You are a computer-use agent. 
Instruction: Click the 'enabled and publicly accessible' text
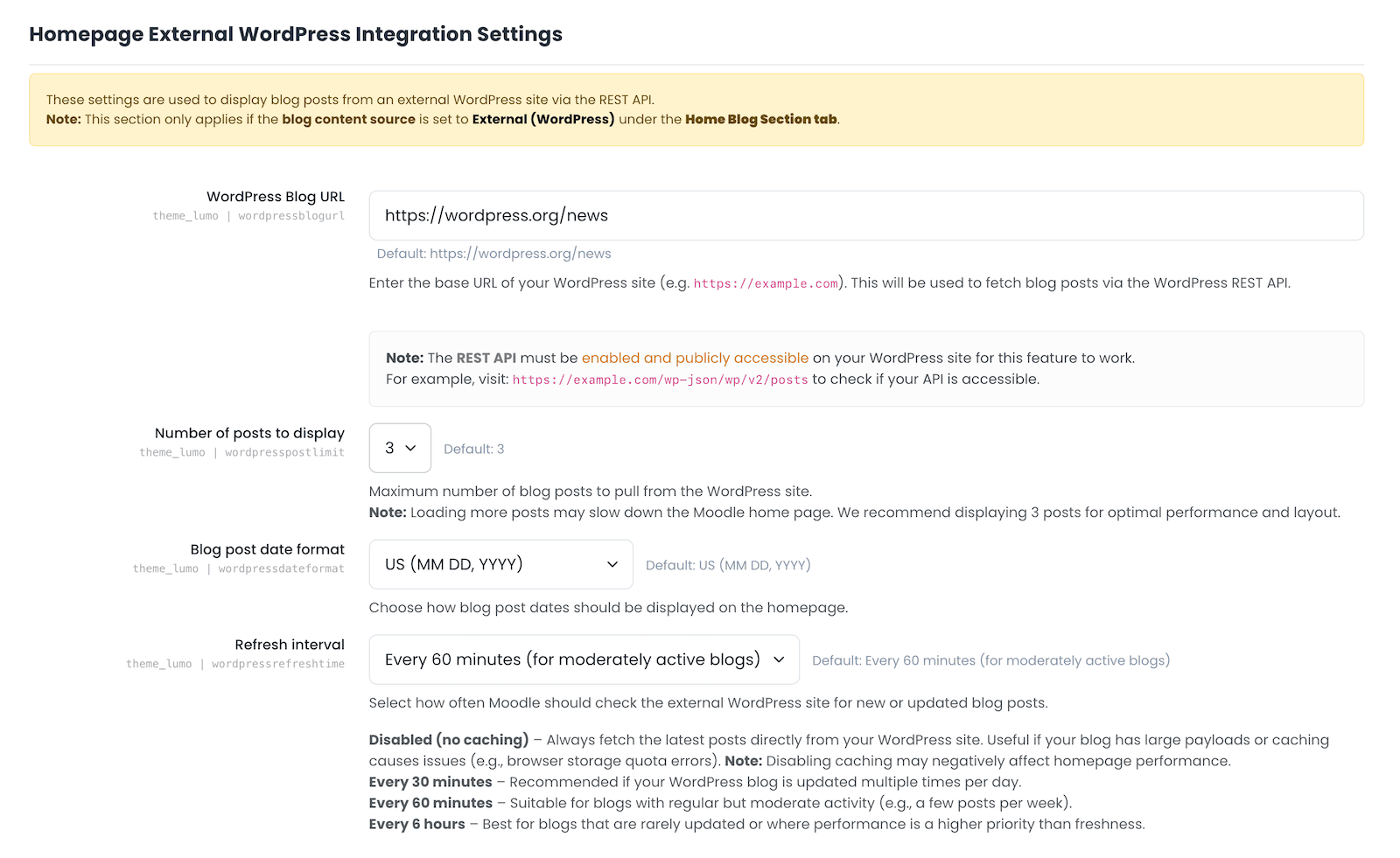[x=695, y=358]
